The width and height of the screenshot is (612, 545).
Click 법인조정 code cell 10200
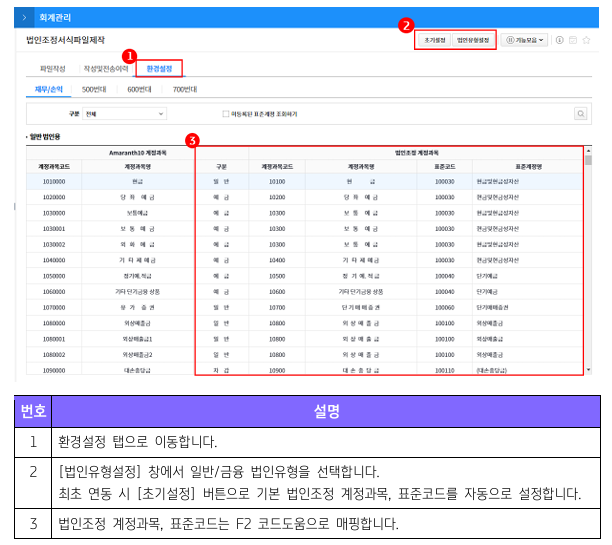[277, 197]
